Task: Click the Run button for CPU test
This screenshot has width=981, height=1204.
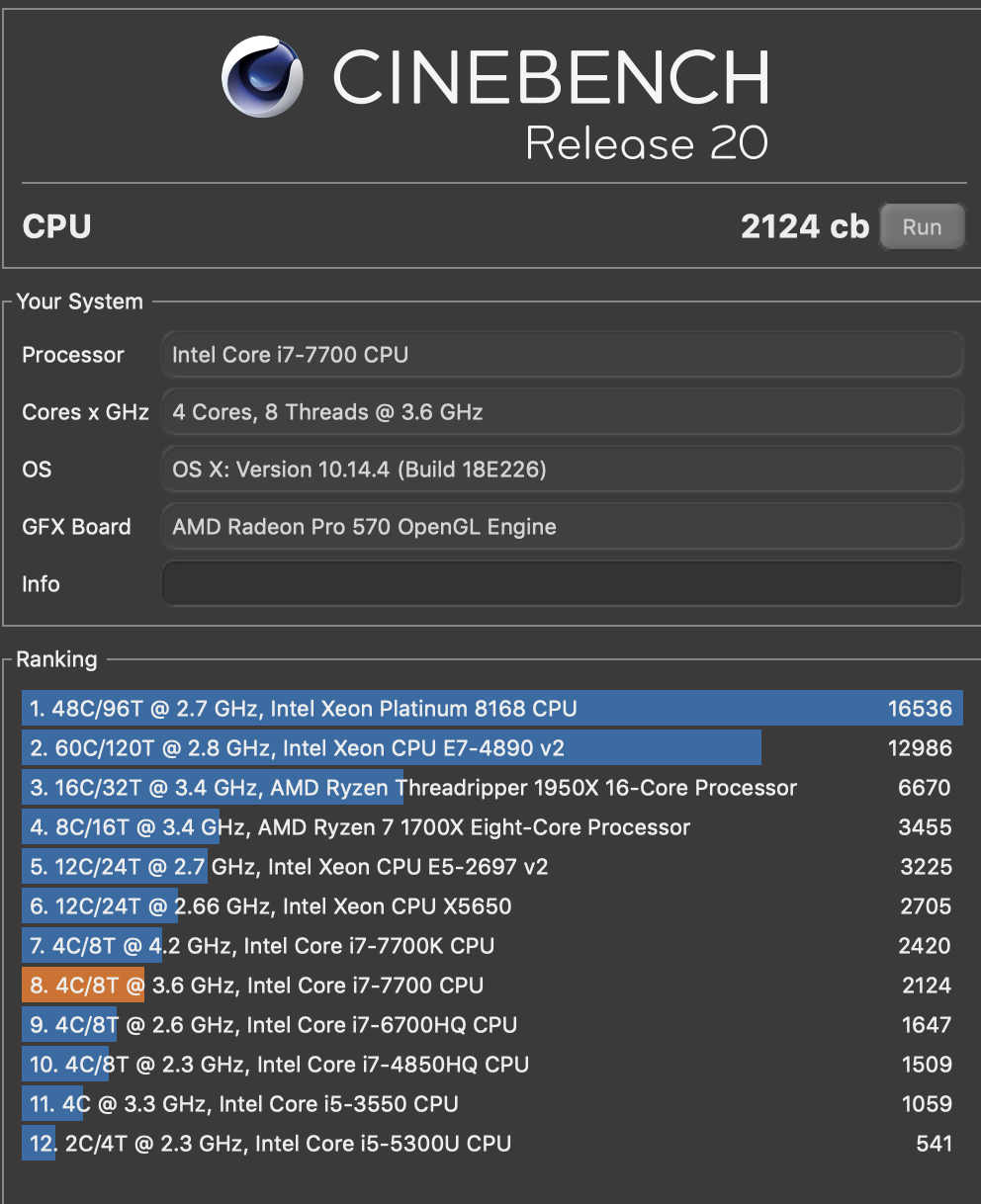Action: pyautogui.click(x=922, y=227)
